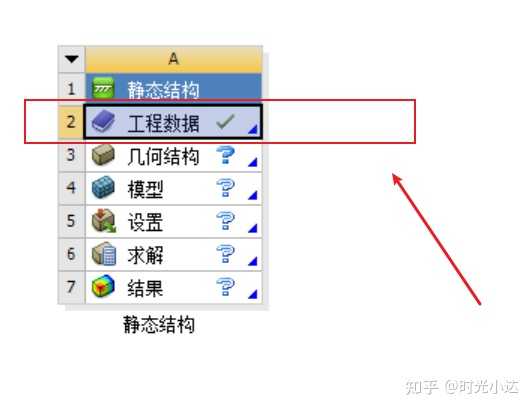Open the system dropdown arrow in the header
This screenshot has width=532, height=410.
72,59
